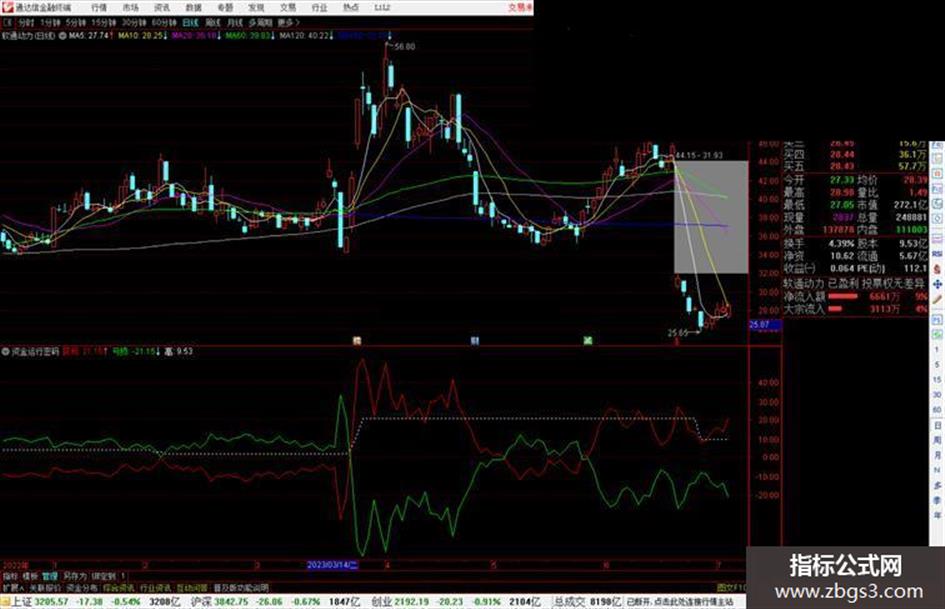
Task: Click the orange info marker below the candlesticks
Action: click(x=357, y=341)
